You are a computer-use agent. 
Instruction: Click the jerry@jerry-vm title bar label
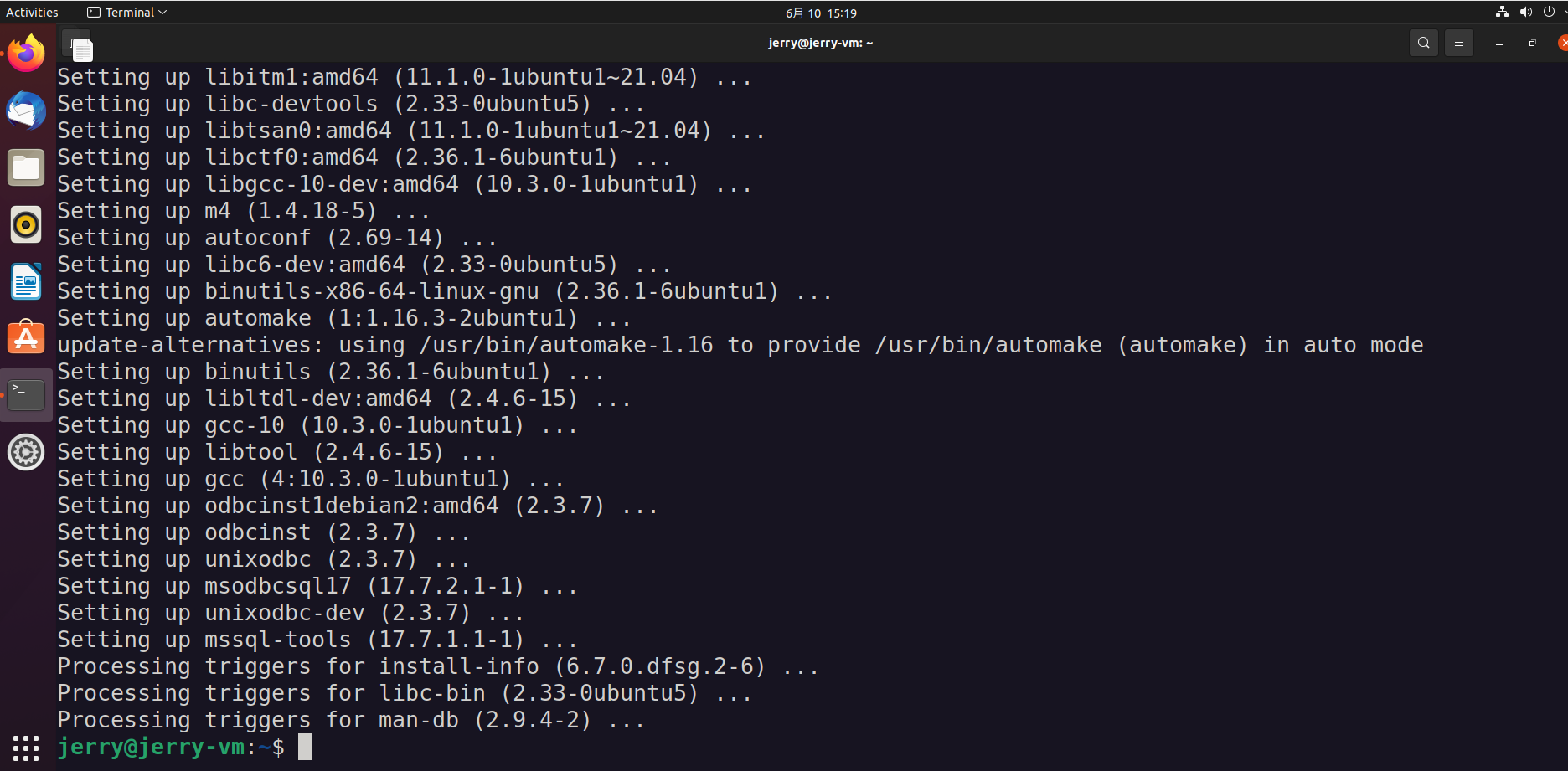[820, 42]
